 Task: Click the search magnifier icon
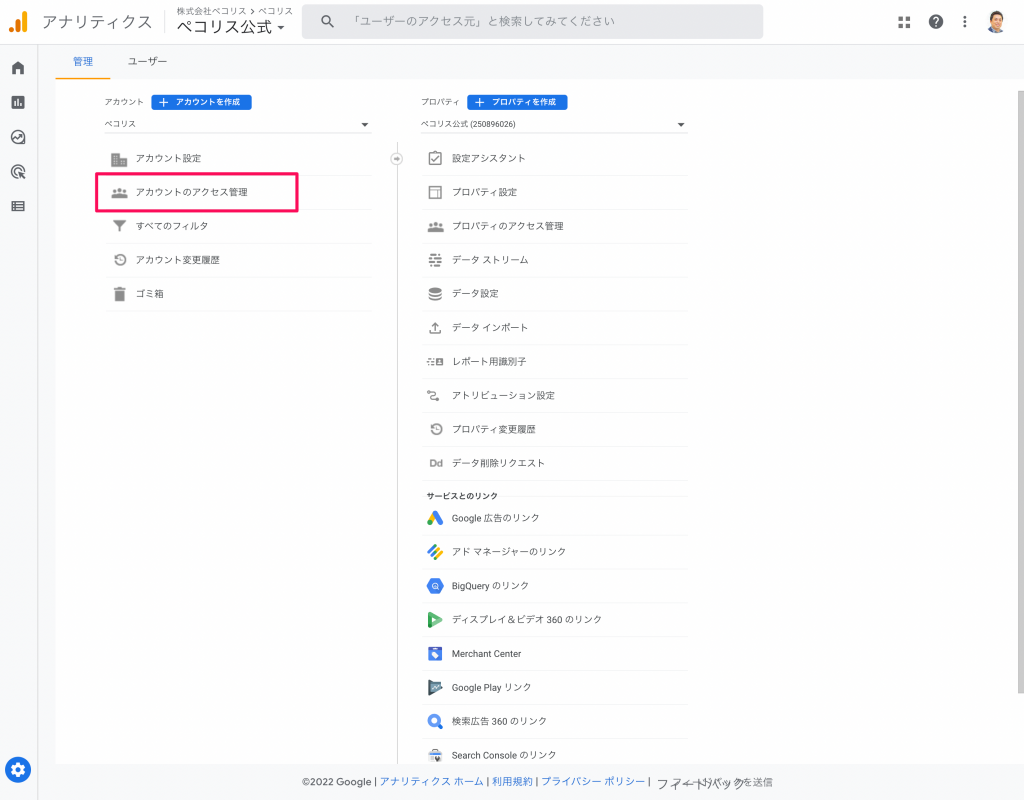(327, 22)
